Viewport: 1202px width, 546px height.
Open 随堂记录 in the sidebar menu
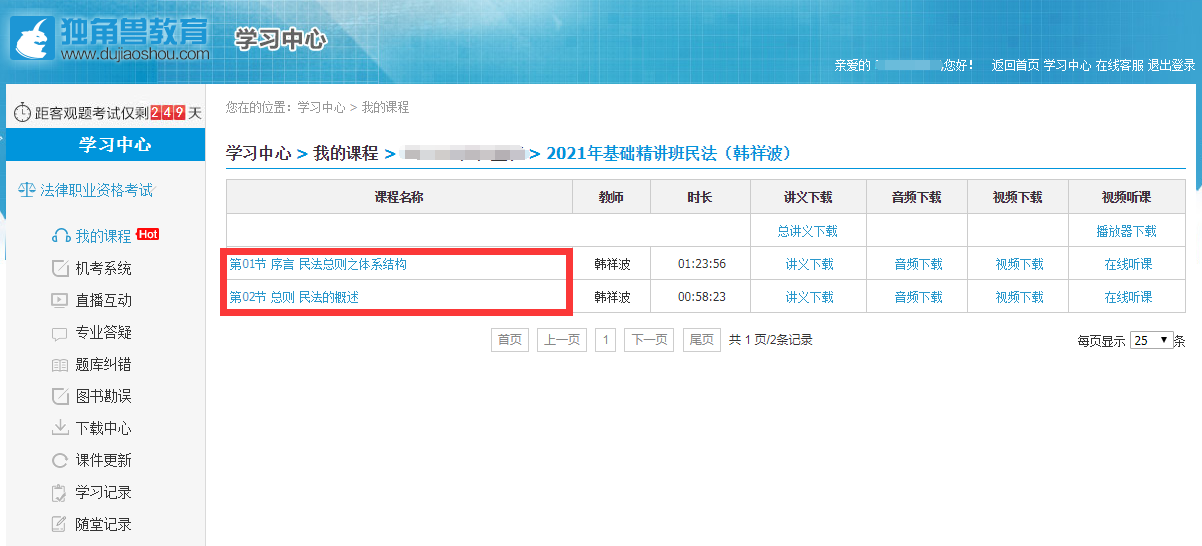pos(103,524)
